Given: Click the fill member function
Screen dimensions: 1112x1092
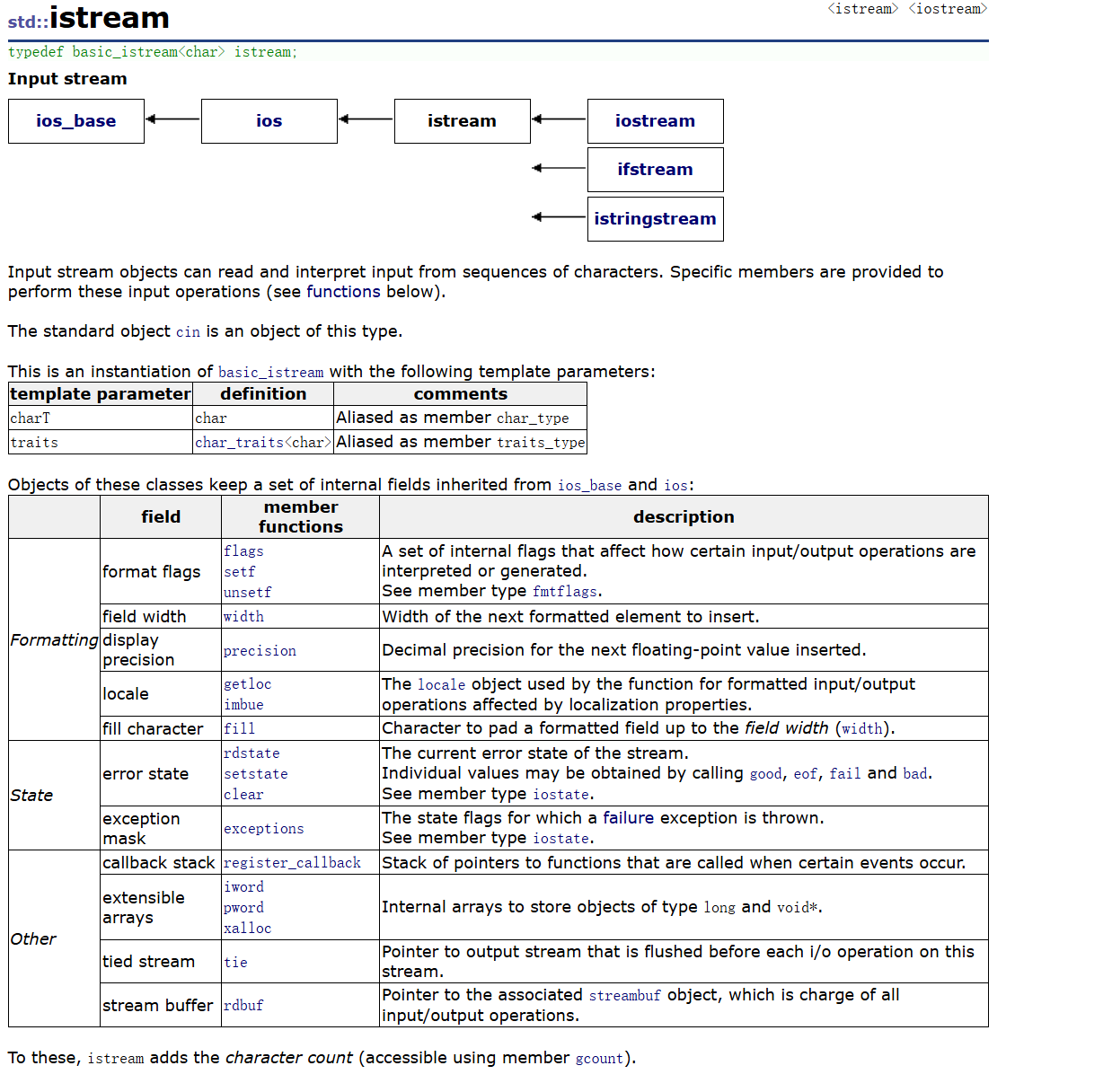Looking at the screenshot, I should click(x=239, y=729).
